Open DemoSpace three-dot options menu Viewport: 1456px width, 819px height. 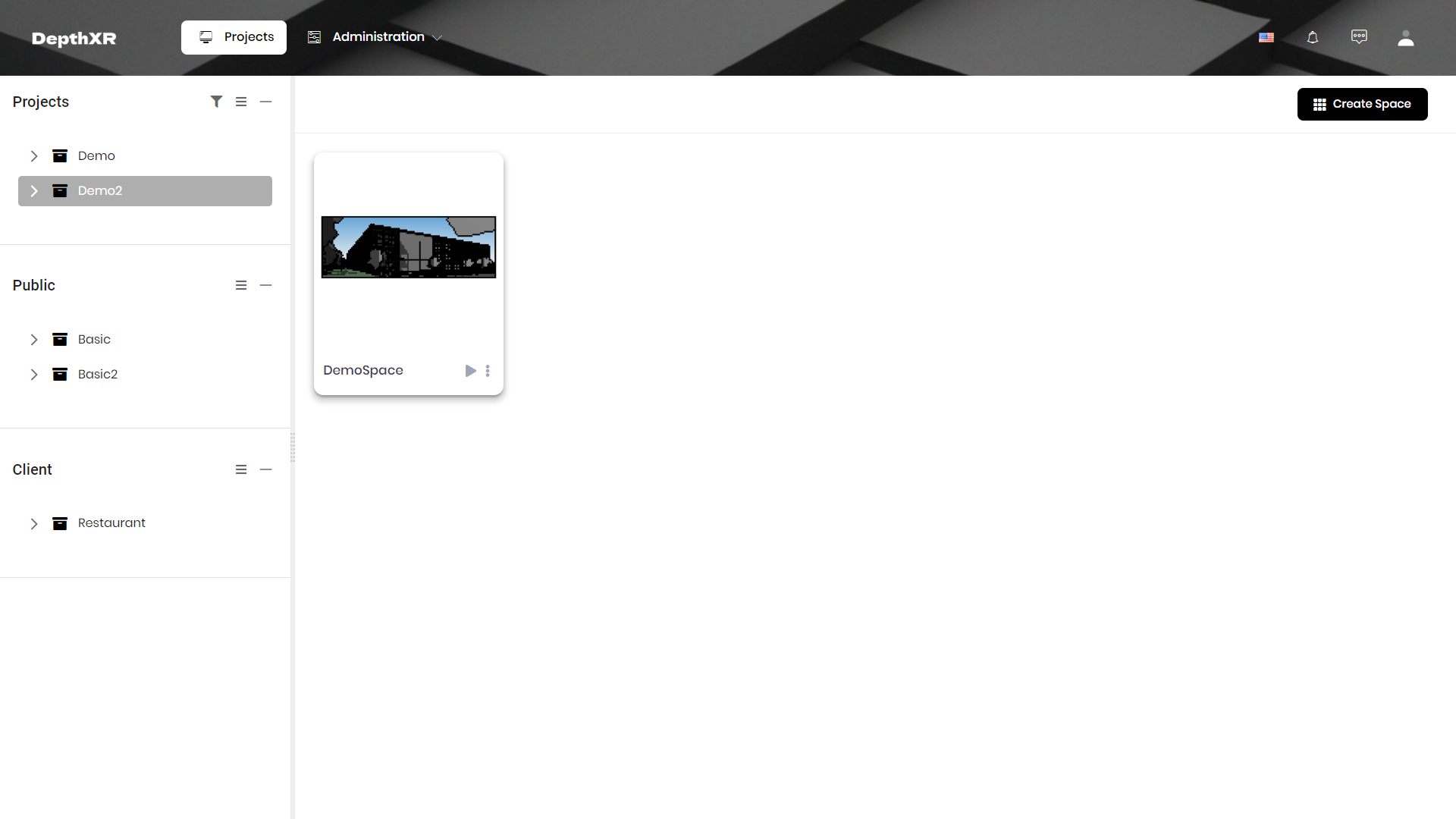point(488,371)
